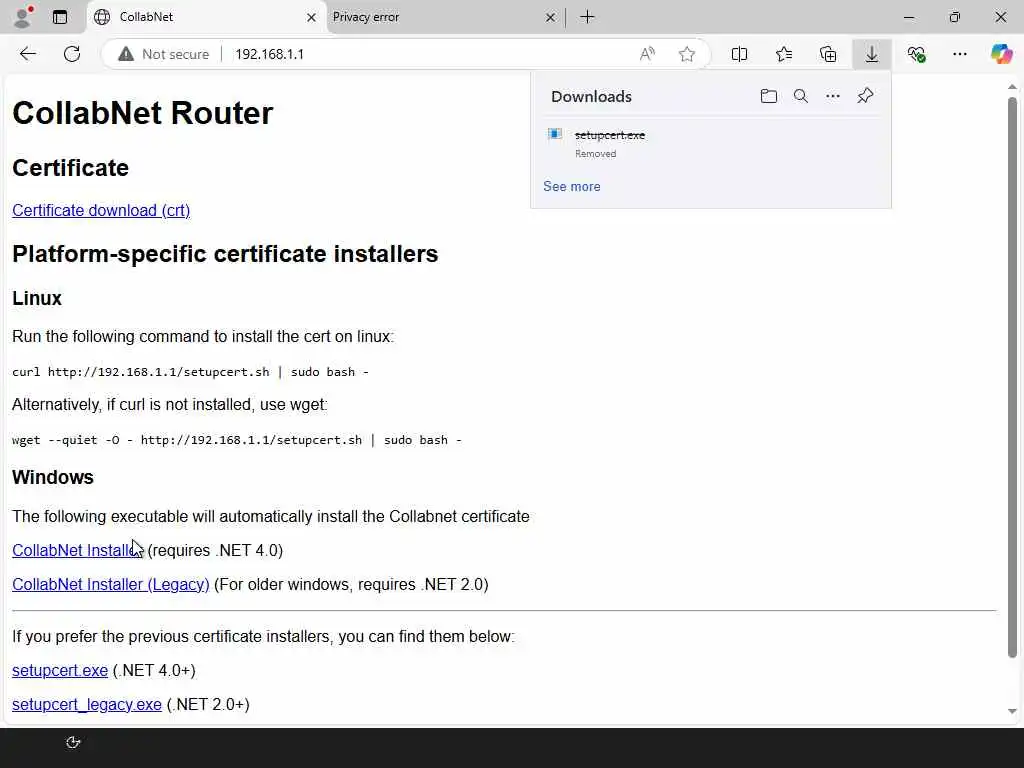This screenshot has height=768, width=1024.
Task: Add this page to favorites star
Action: [x=686, y=54]
